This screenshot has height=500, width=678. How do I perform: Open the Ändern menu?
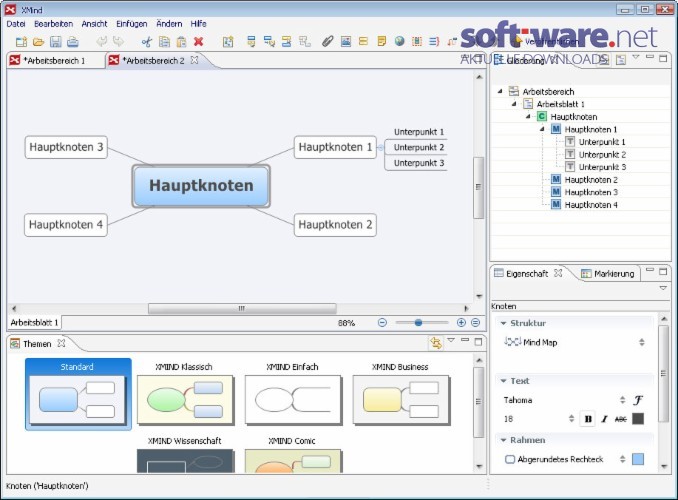click(x=169, y=24)
